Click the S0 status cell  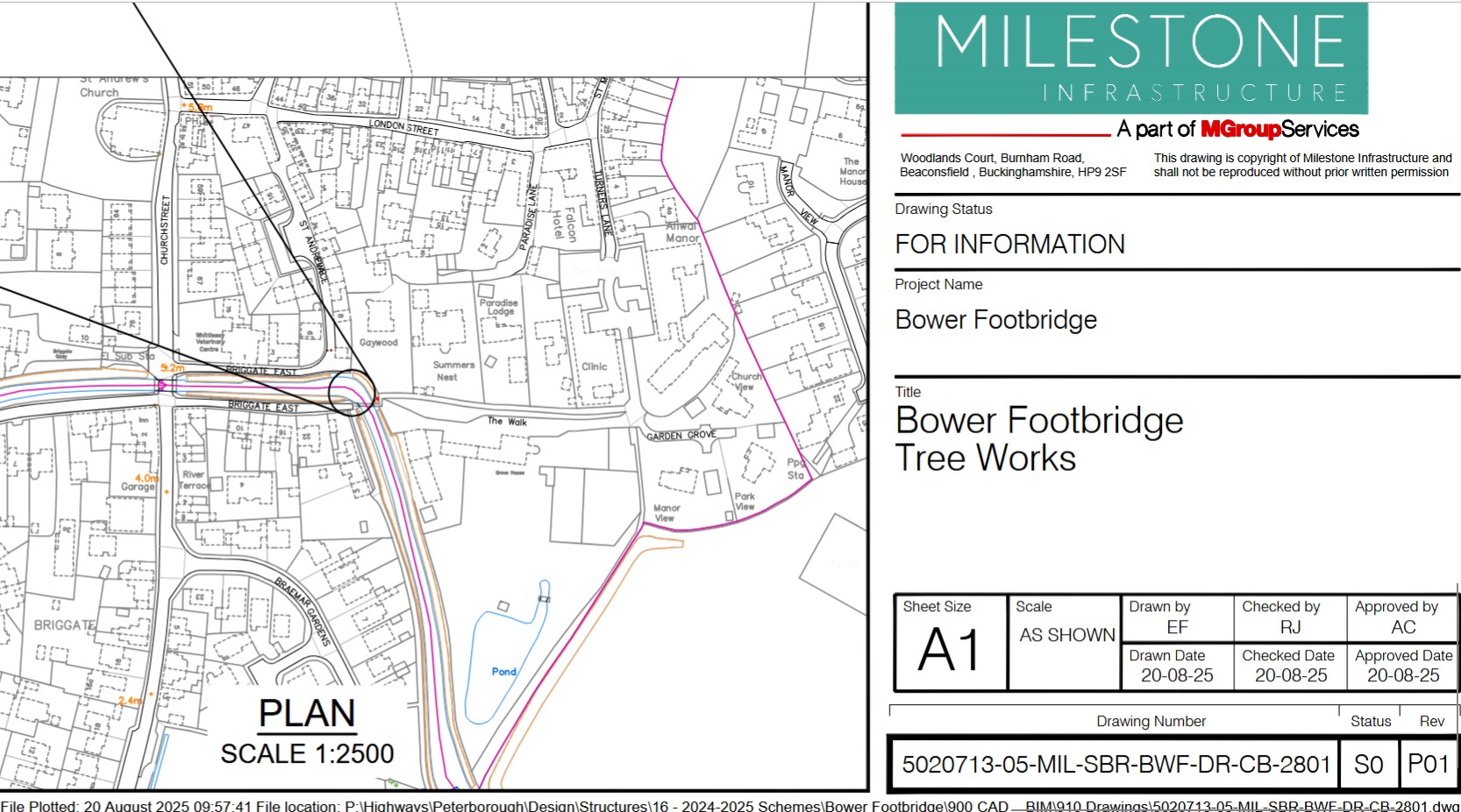[x=1368, y=765]
